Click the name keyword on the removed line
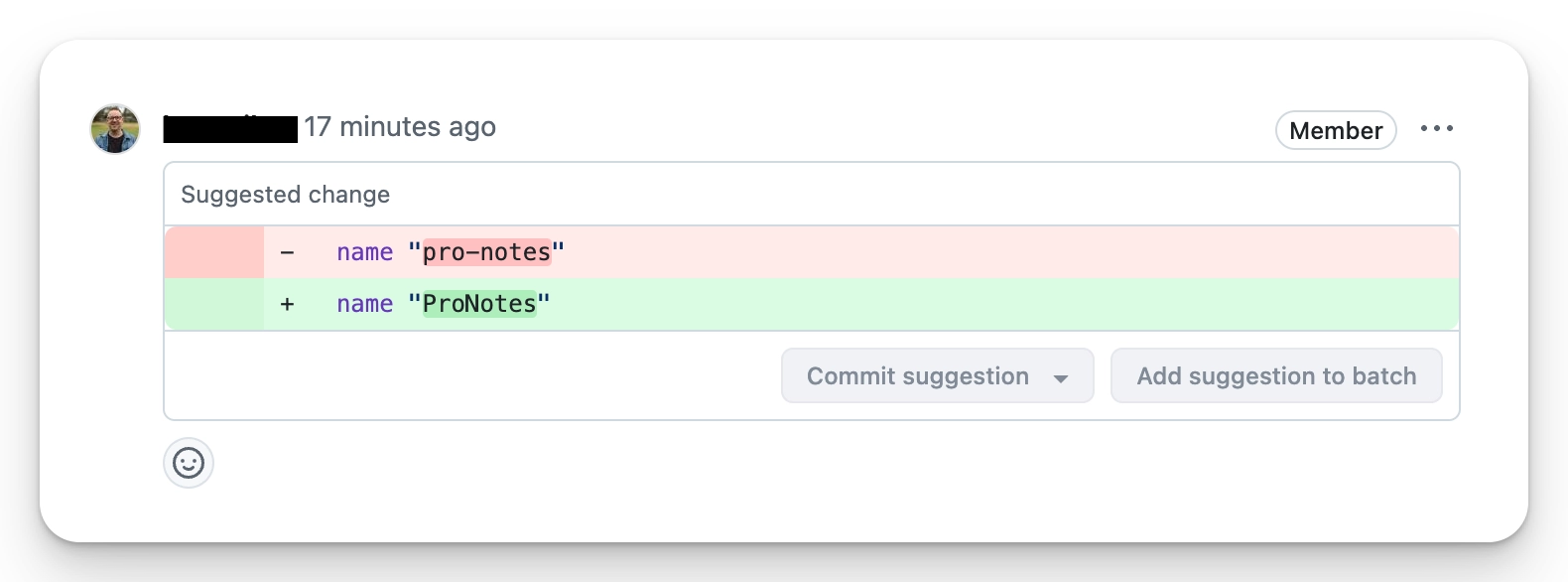 [364, 252]
